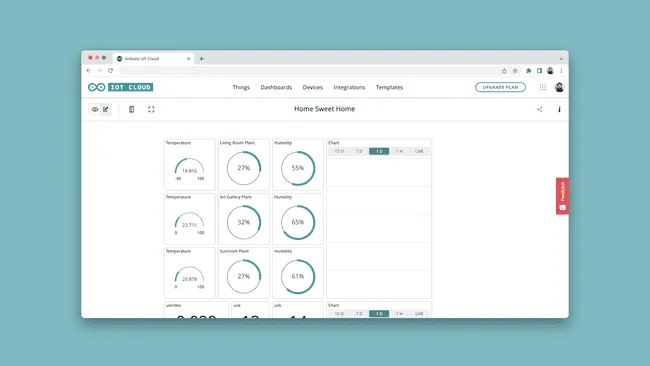Select LIVE range on top chart

pos(419,151)
